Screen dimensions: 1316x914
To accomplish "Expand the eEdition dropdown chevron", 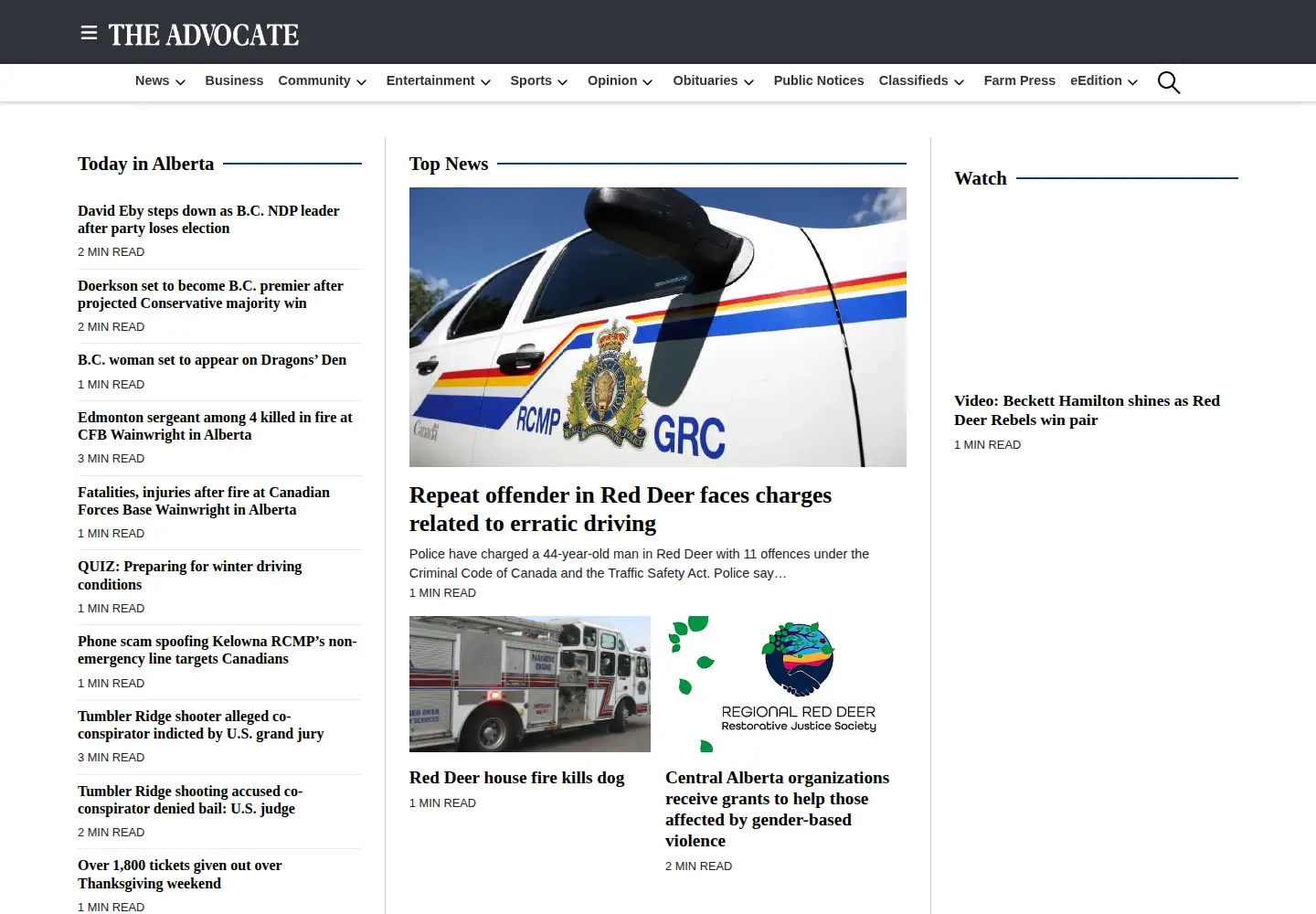I will 1132,82.
